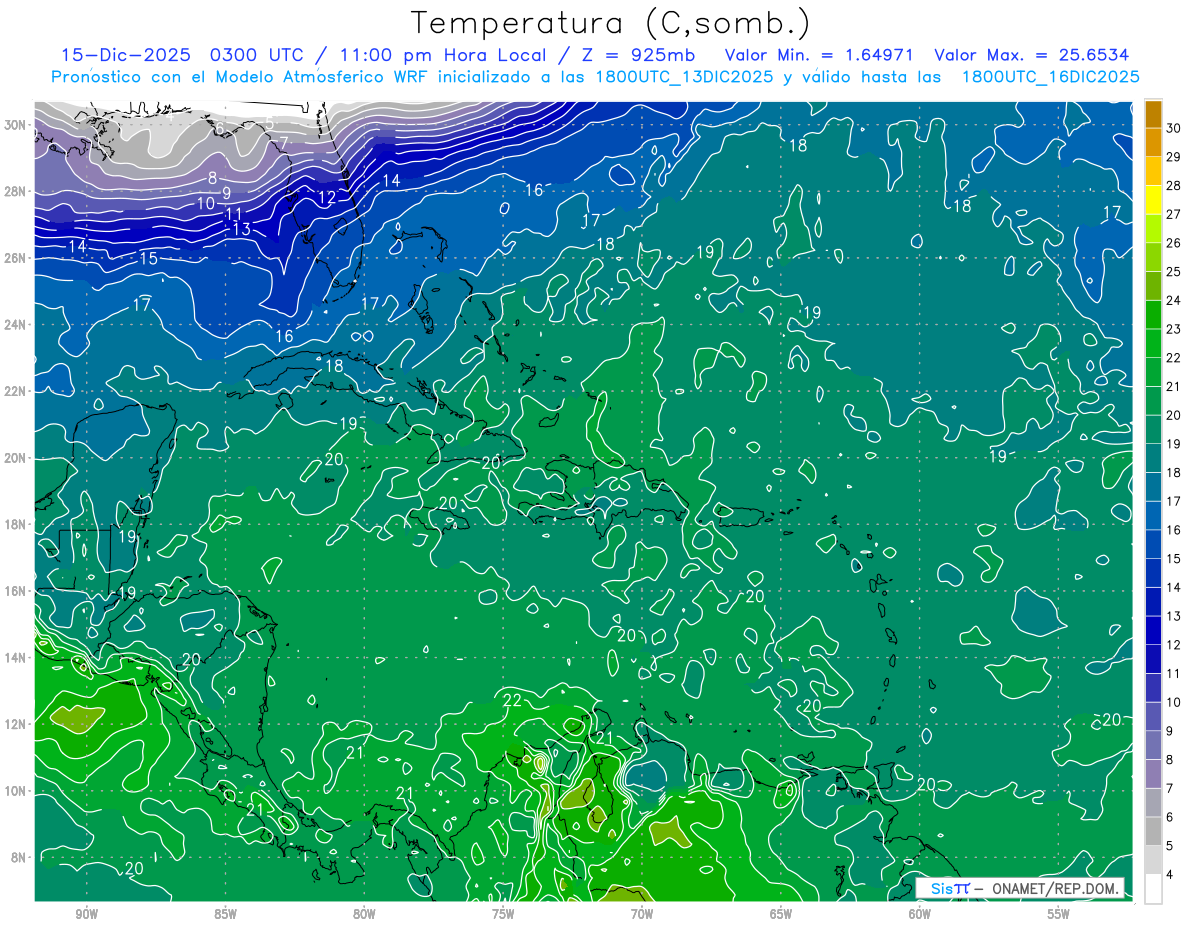This screenshot has width=1200, height=927.
Task: Click the '10N' latitude axis label
Action: tap(16, 791)
